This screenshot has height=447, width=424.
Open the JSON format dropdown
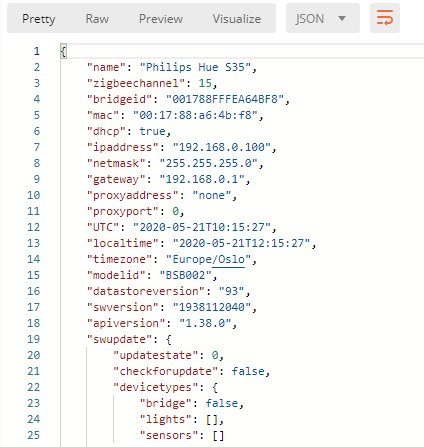[323, 18]
